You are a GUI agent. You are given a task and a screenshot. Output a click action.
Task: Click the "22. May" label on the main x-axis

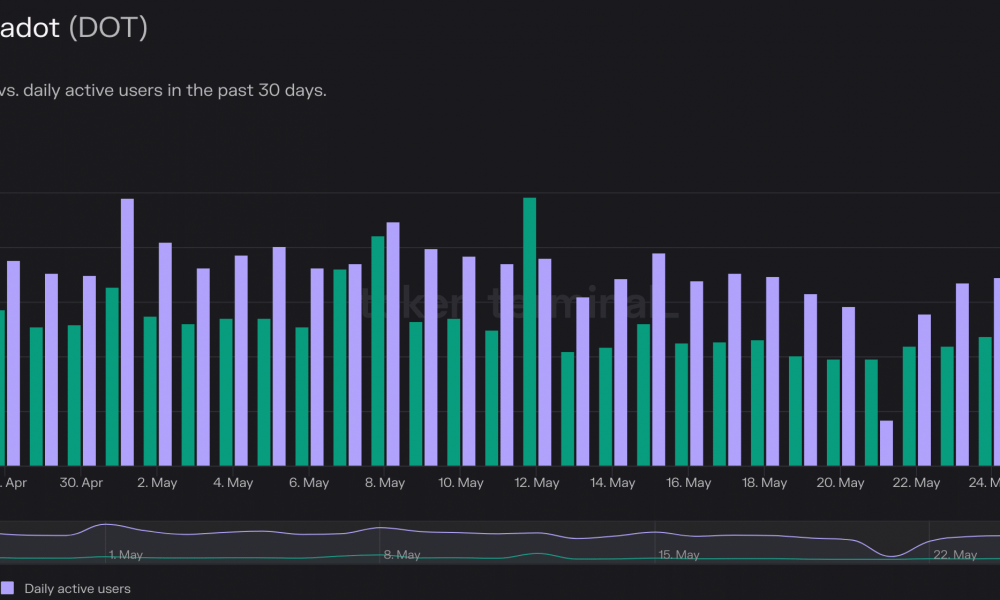pos(916,483)
